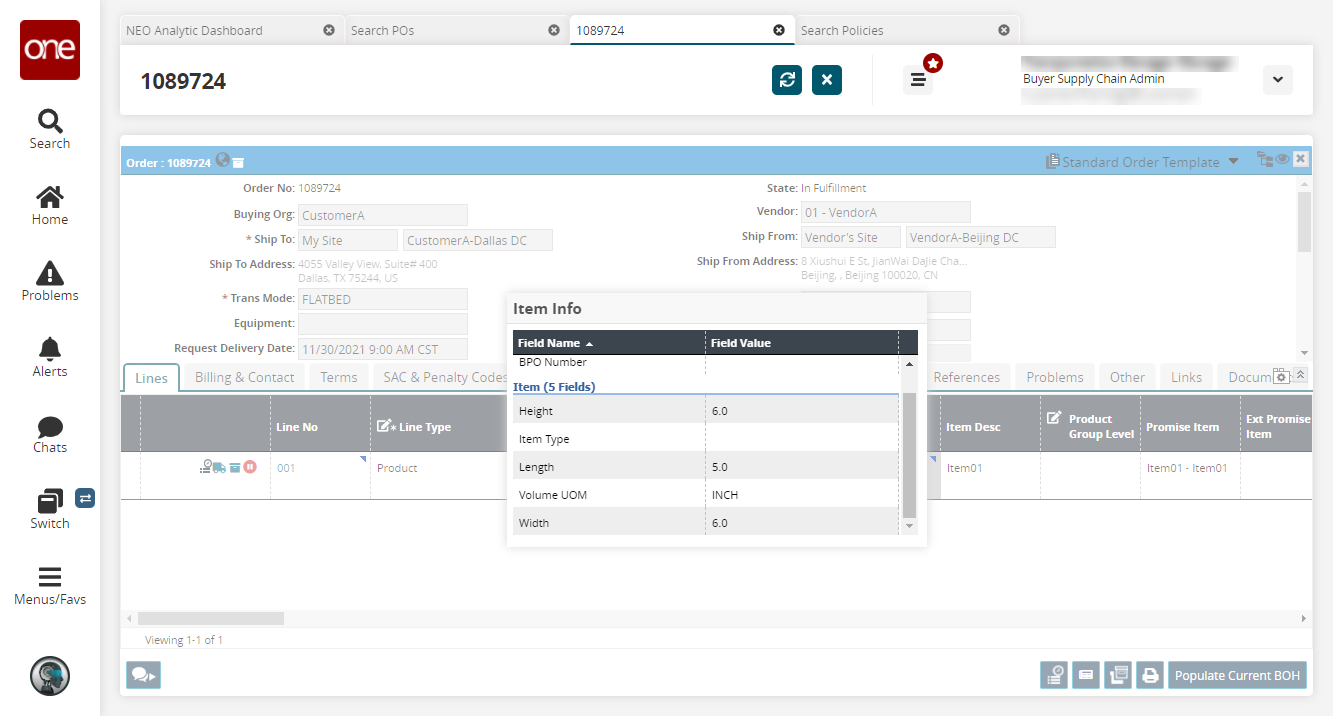Image resolution: width=1333 pixels, height=716 pixels.
Task: Toggle the eye visibility icon in order header
Action: [1282, 159]
